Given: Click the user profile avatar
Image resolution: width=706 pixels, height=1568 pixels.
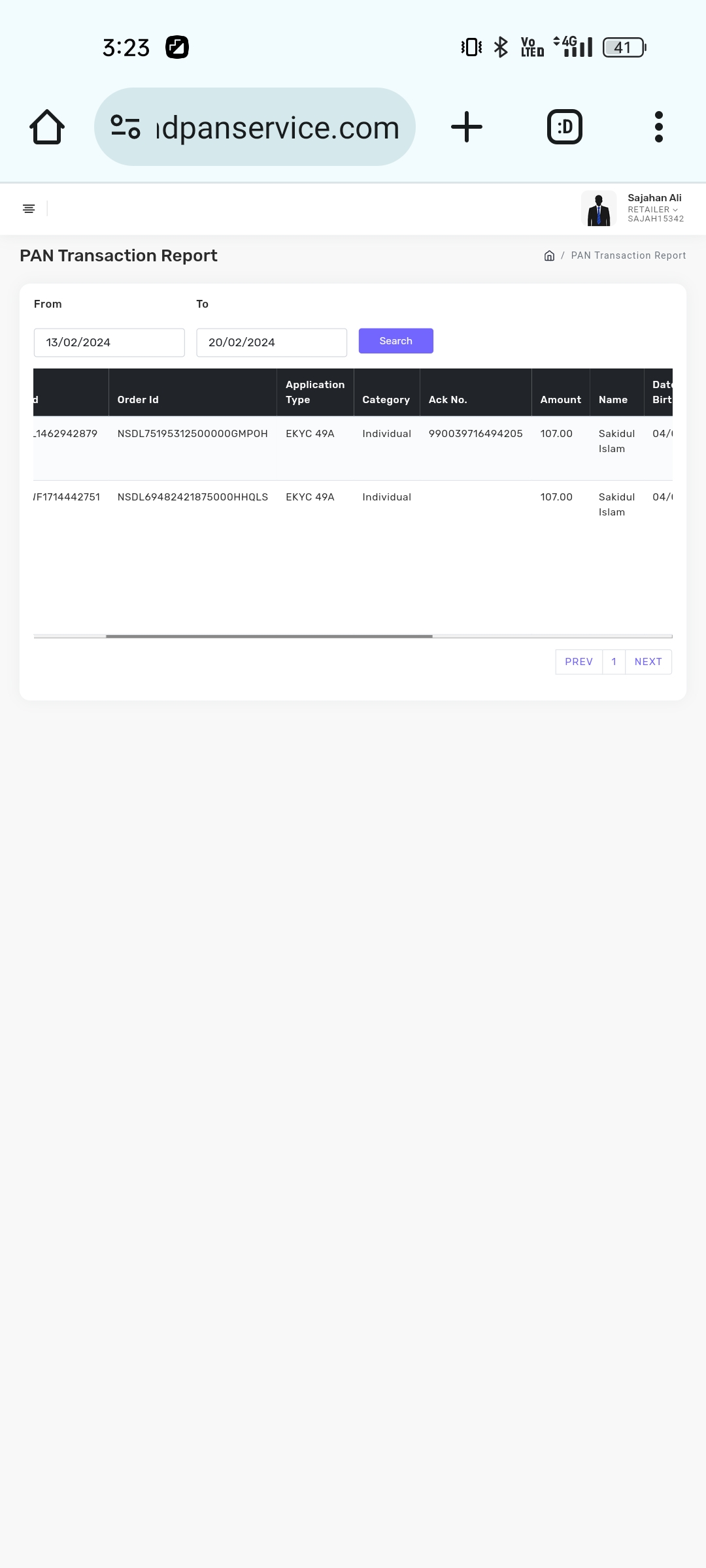Looking at the screenshot, I should (599, 208).
